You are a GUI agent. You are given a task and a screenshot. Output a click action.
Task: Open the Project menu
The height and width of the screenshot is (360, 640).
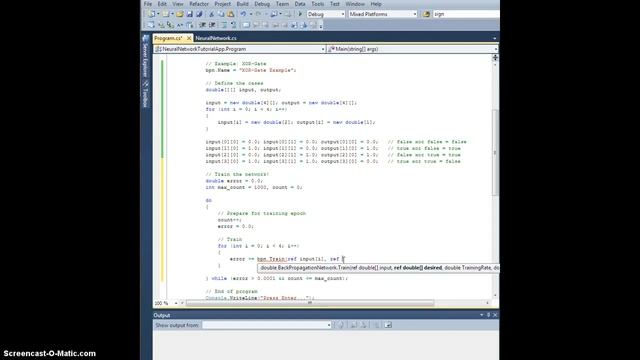tap(222, 4)
